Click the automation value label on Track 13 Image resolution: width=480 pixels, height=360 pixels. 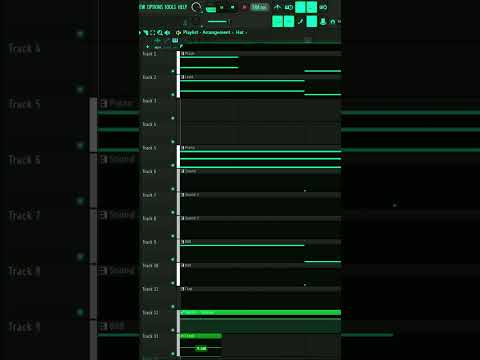(201, 348)
